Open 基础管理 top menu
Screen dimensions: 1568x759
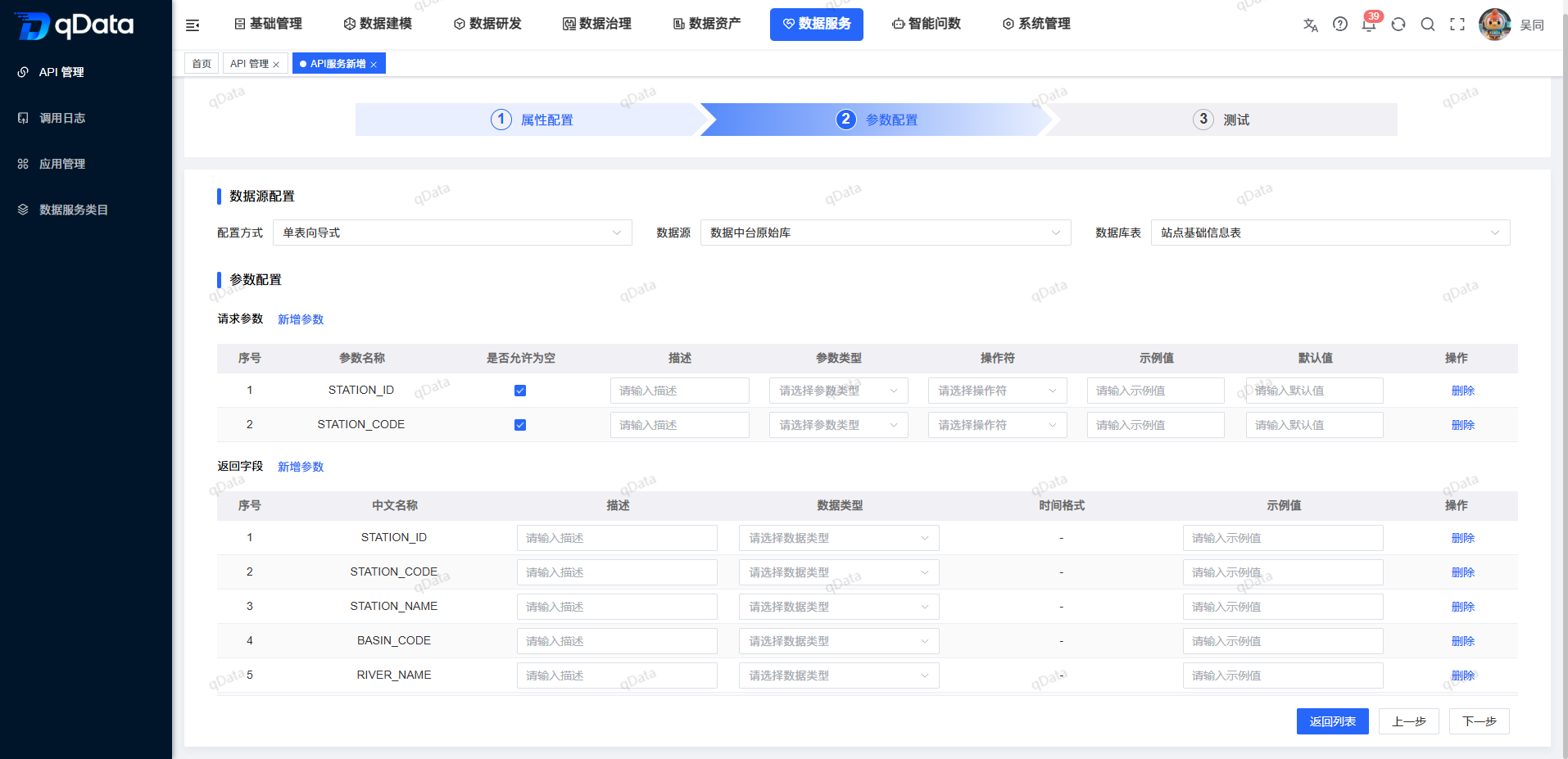[x=268, y=24]
